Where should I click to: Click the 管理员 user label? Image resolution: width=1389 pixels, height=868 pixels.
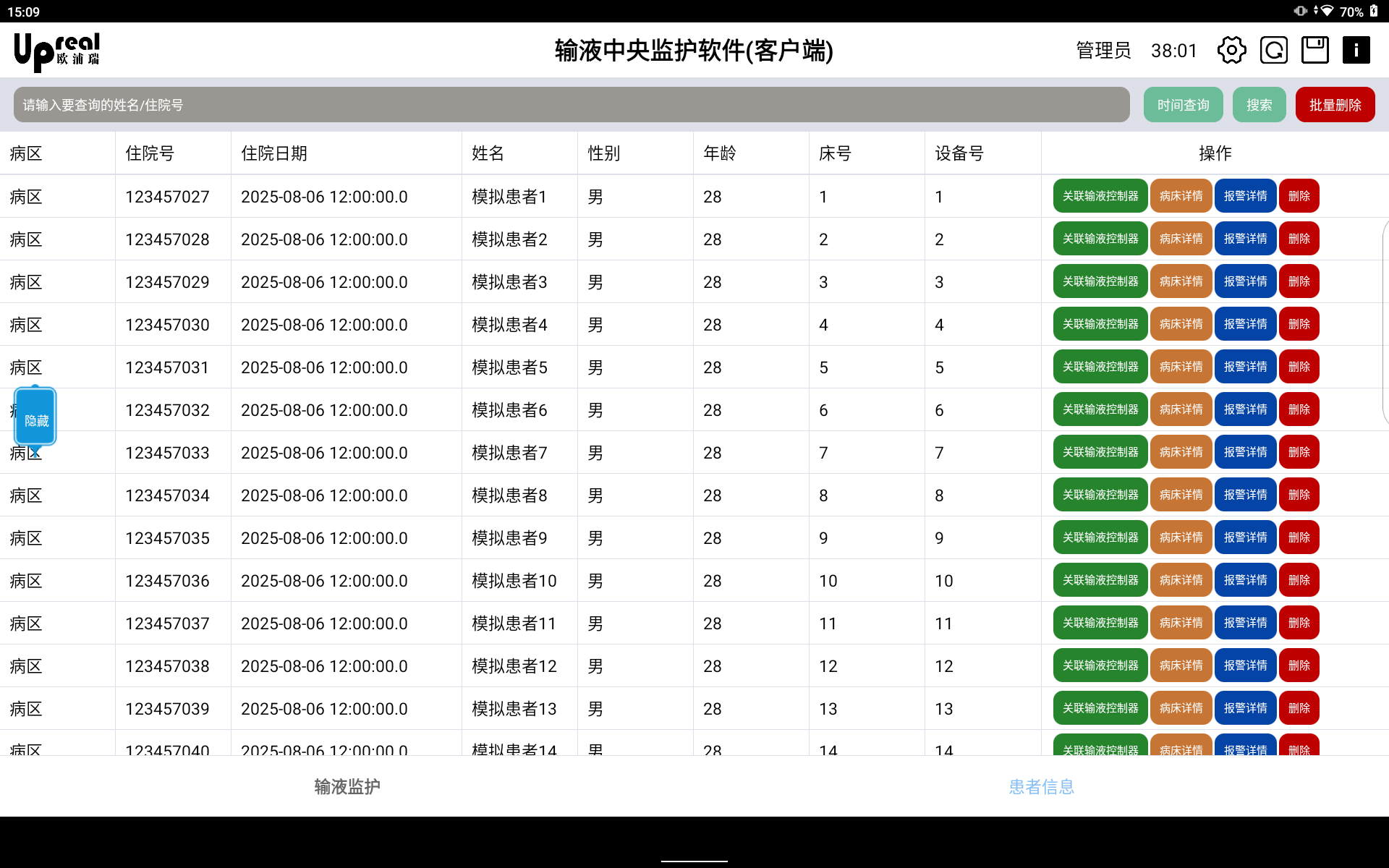1103,51
